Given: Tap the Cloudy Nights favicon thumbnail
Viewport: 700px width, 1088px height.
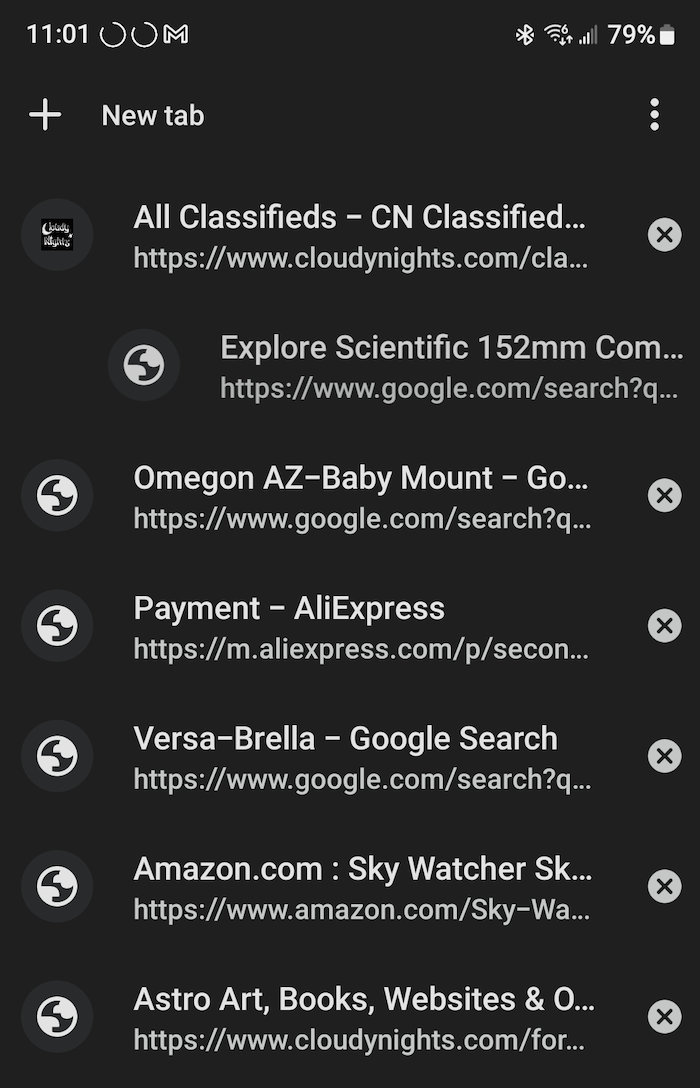Looking at the screenshot, I should 57,235.
